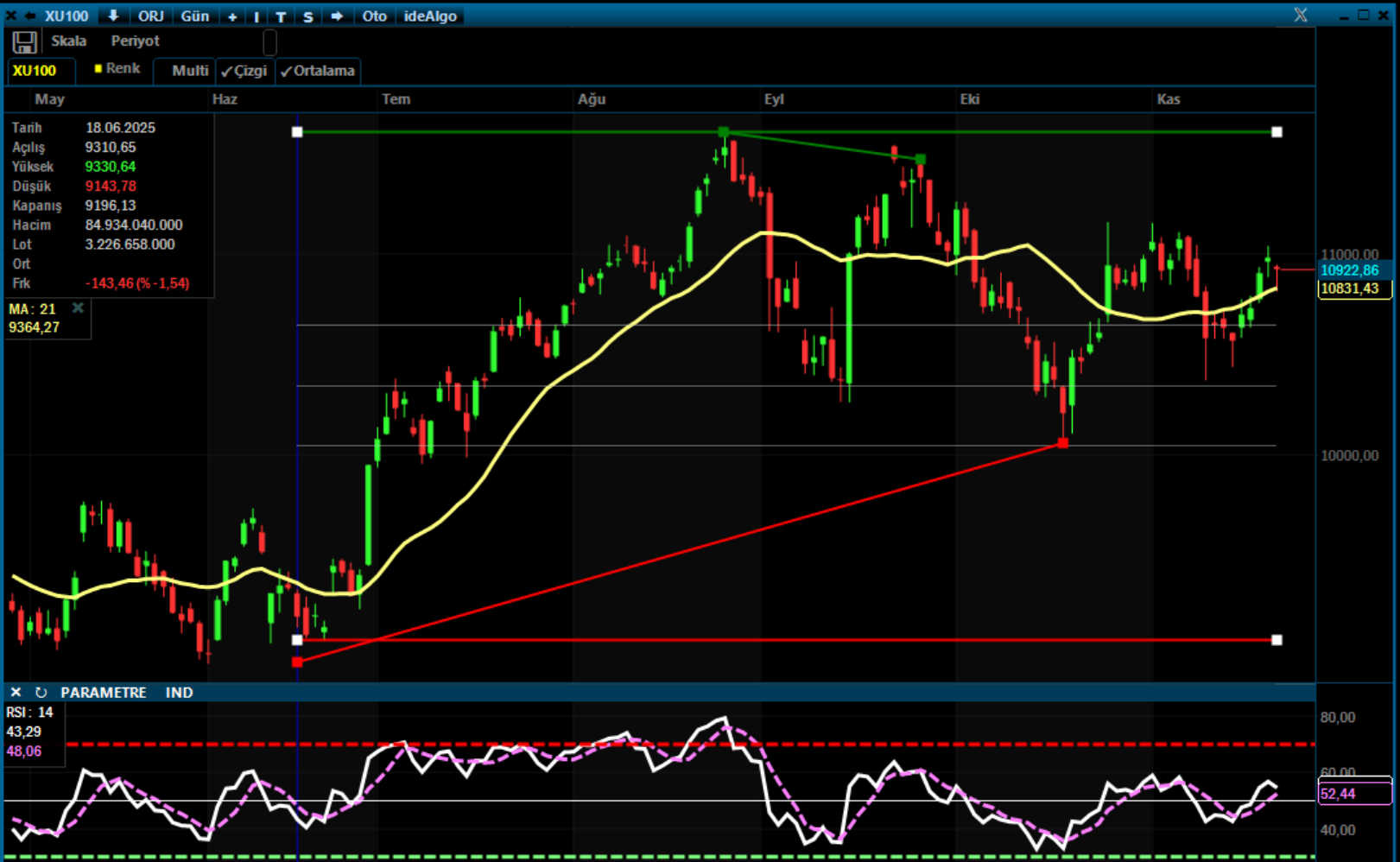The image size is (1400, 862).
Task: Click the save chart diskette icon
Action: (x=24, y=41)
